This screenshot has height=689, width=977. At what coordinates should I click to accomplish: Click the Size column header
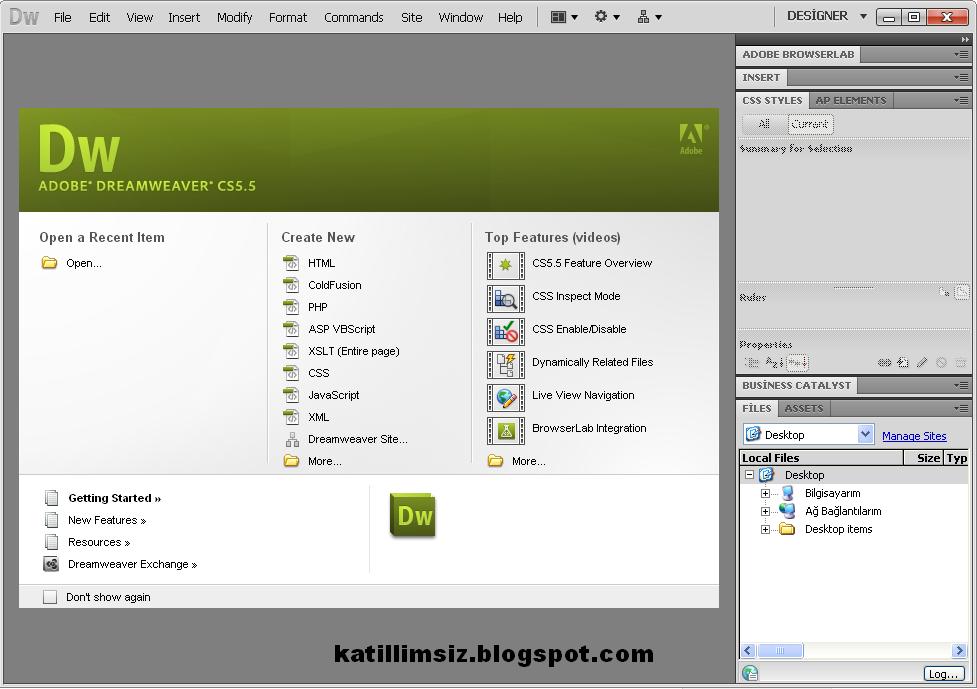click(924, 458)
